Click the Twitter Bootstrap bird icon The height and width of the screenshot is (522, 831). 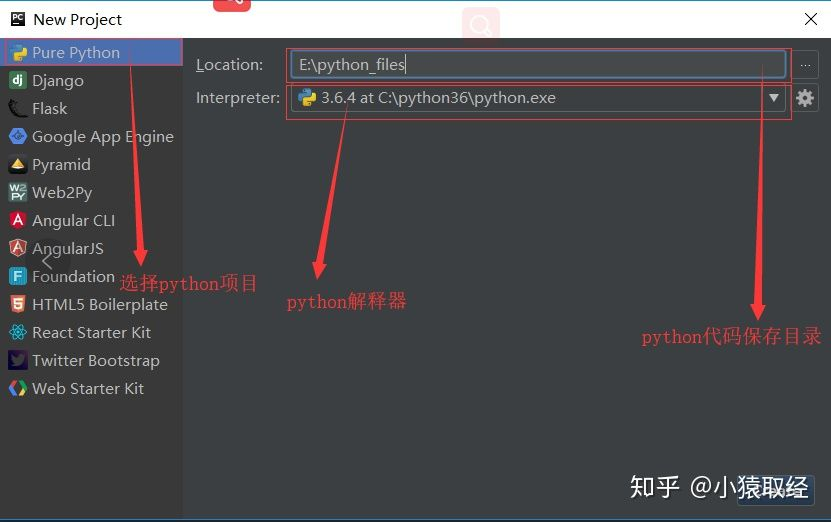pos(17,360)
